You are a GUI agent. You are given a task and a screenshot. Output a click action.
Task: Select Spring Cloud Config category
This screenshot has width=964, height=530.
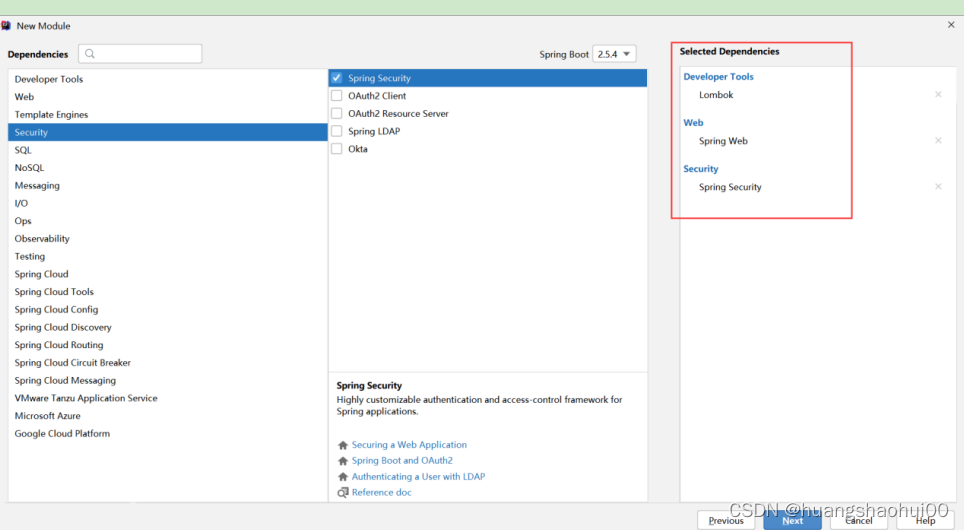pyautogui.click(x=167, y=310)
